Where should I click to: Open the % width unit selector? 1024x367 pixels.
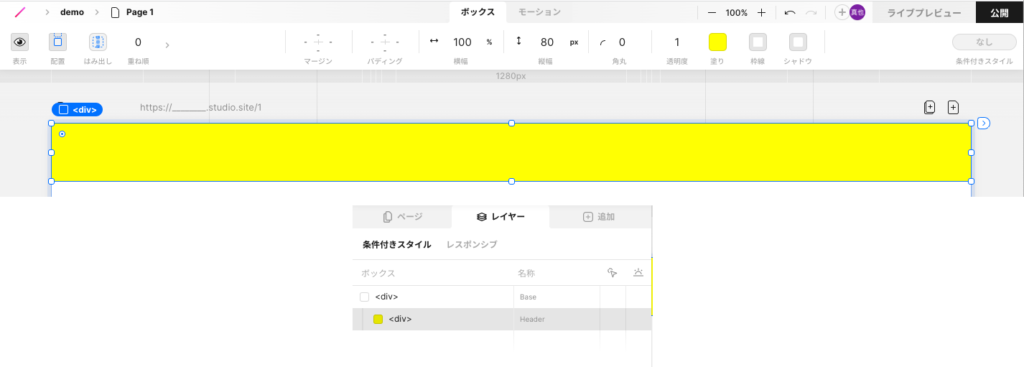click(x=489, y=42)
